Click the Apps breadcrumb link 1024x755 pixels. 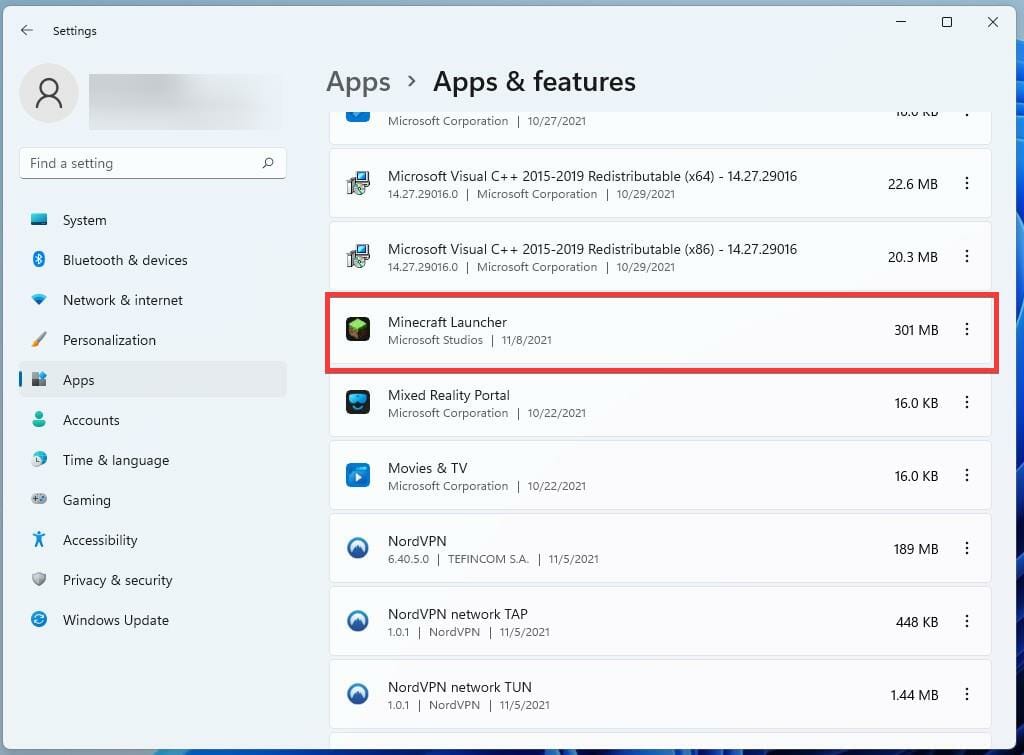pos(358,82)
